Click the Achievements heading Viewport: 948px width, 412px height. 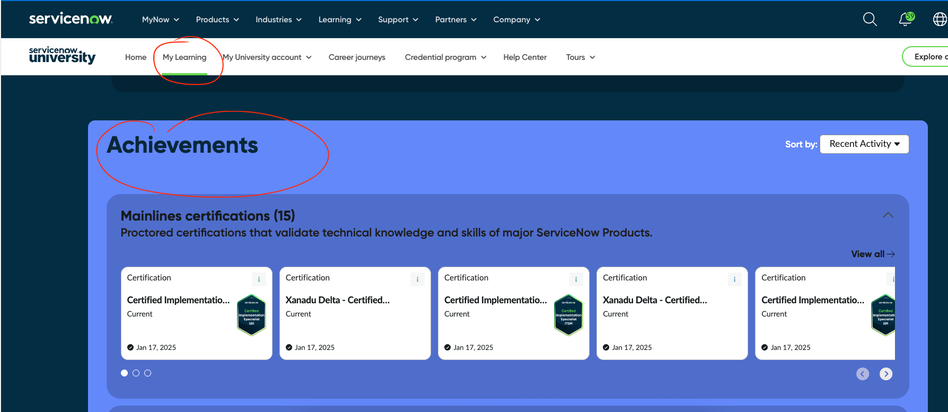(183, 145)
